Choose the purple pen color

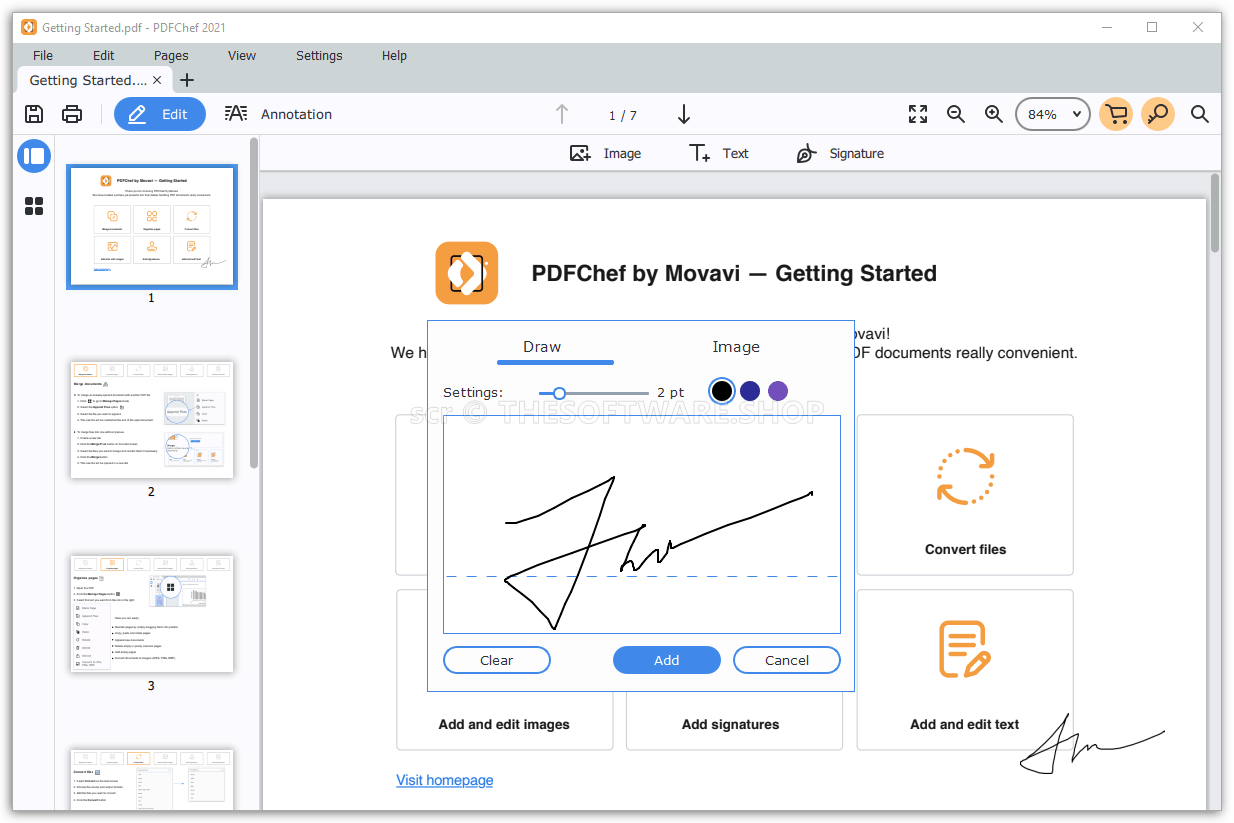(778, 391)
